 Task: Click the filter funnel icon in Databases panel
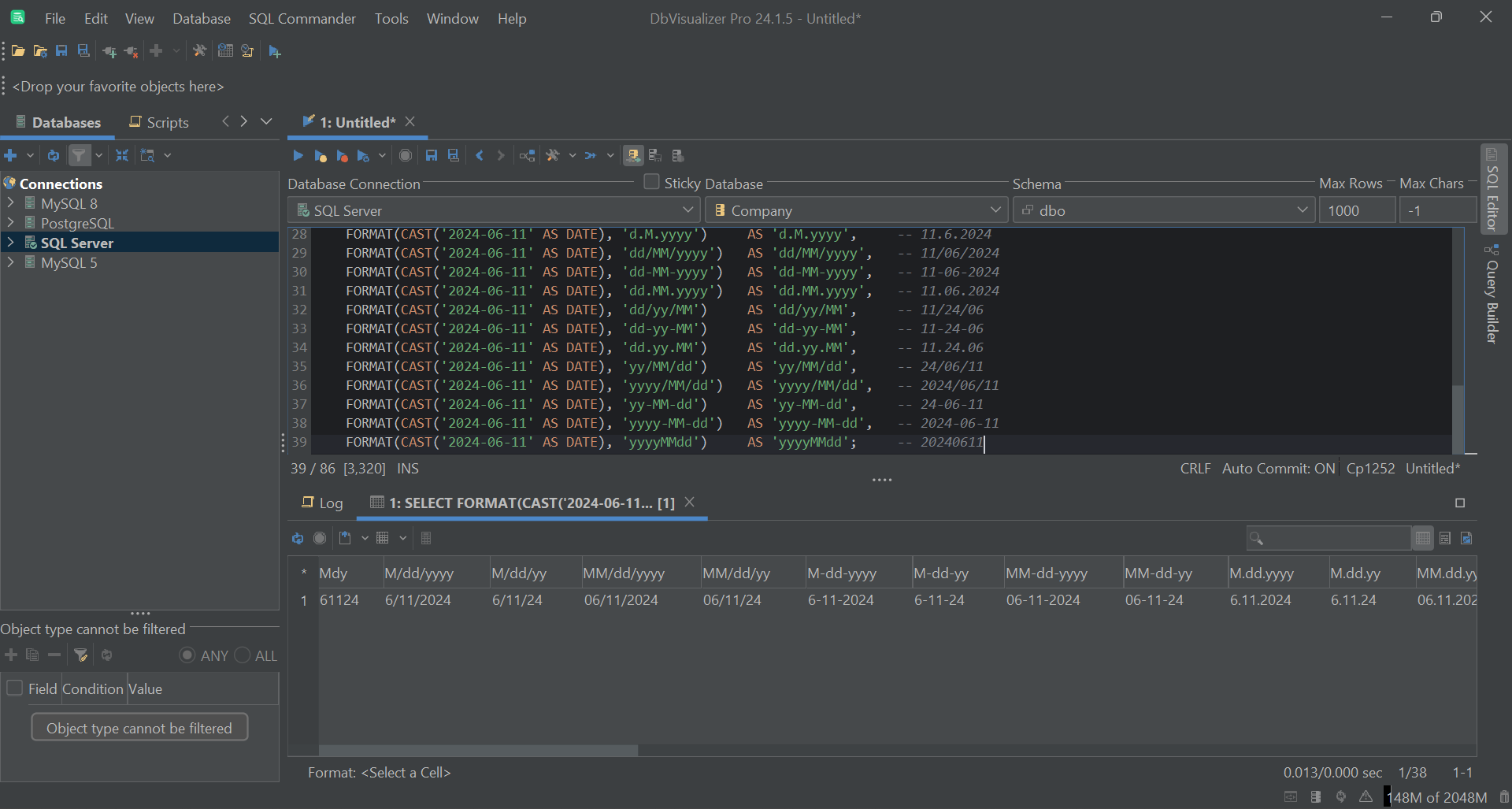80,156
